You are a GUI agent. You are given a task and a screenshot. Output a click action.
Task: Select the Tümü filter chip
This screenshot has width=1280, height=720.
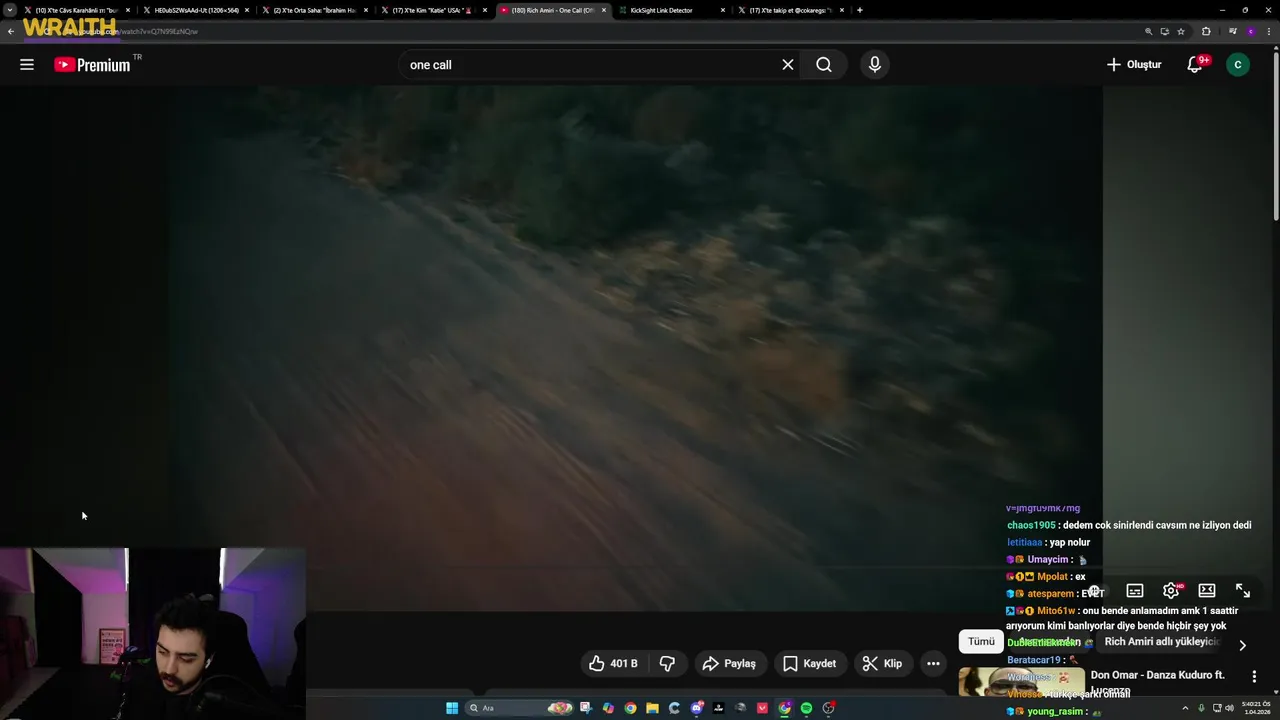point(981,642)
